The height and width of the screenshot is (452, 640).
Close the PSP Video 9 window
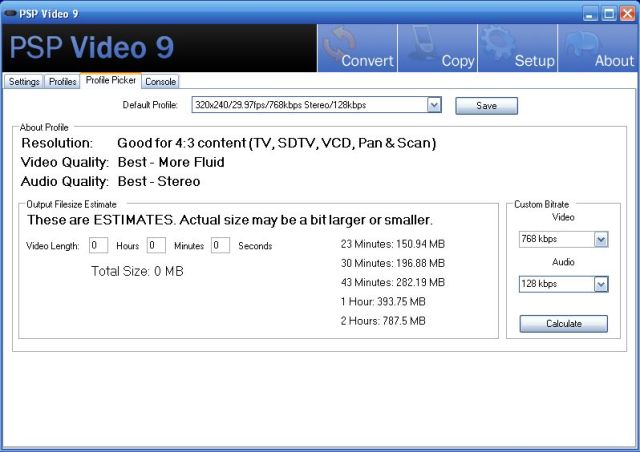tap(627, 13)
